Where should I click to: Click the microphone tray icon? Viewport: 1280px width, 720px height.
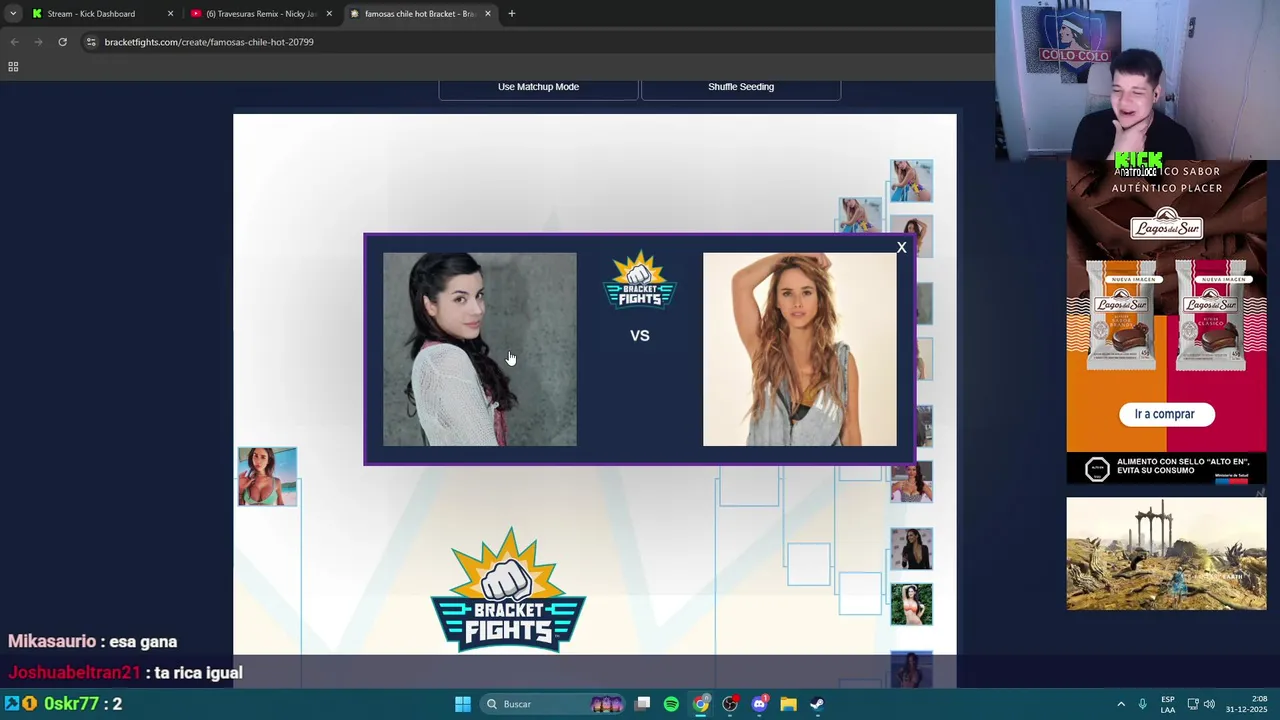click(1142, 704)
